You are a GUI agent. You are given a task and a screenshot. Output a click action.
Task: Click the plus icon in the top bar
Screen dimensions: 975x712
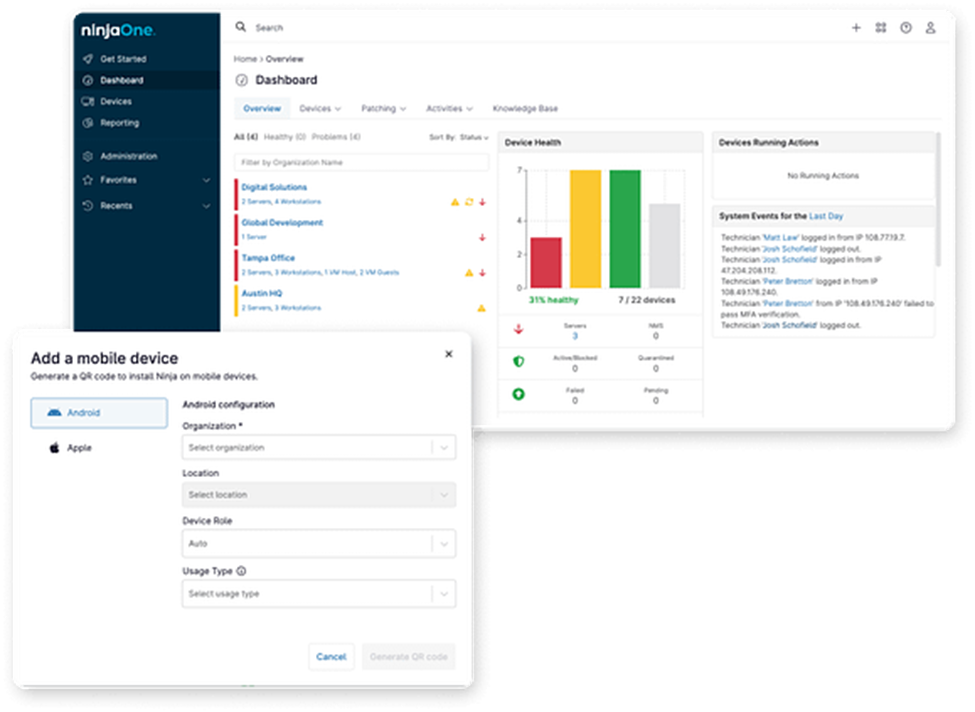pos(856,28)
